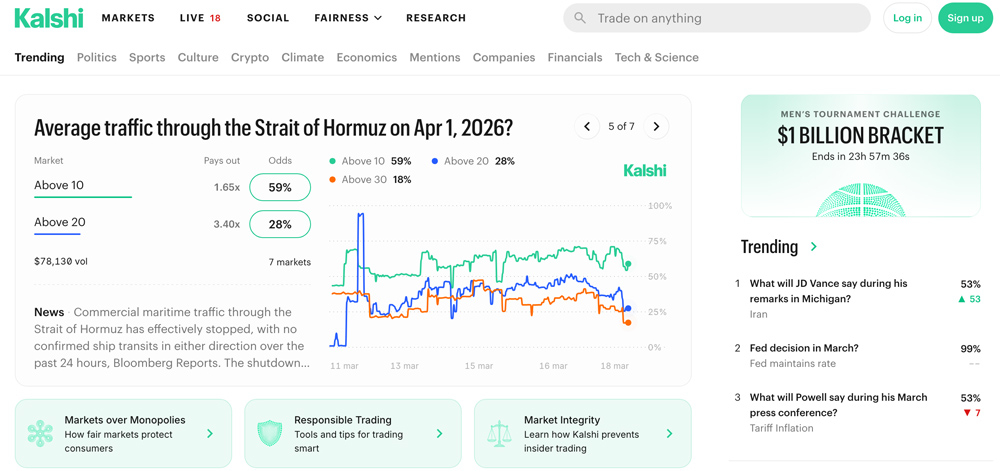The width and height of the screenshot is (1000, 471).
Task: Select the Economics category tab
Action: (367, 57)
